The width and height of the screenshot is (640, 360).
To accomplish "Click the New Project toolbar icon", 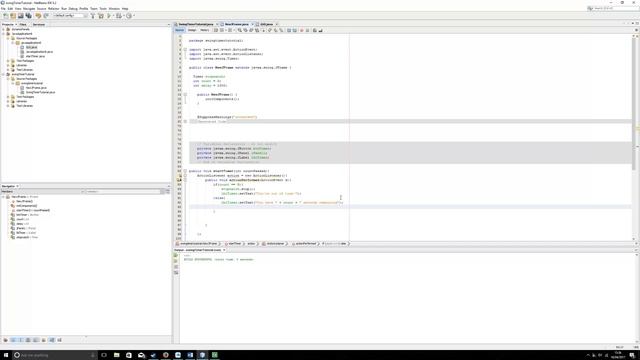I will (13, 16).
